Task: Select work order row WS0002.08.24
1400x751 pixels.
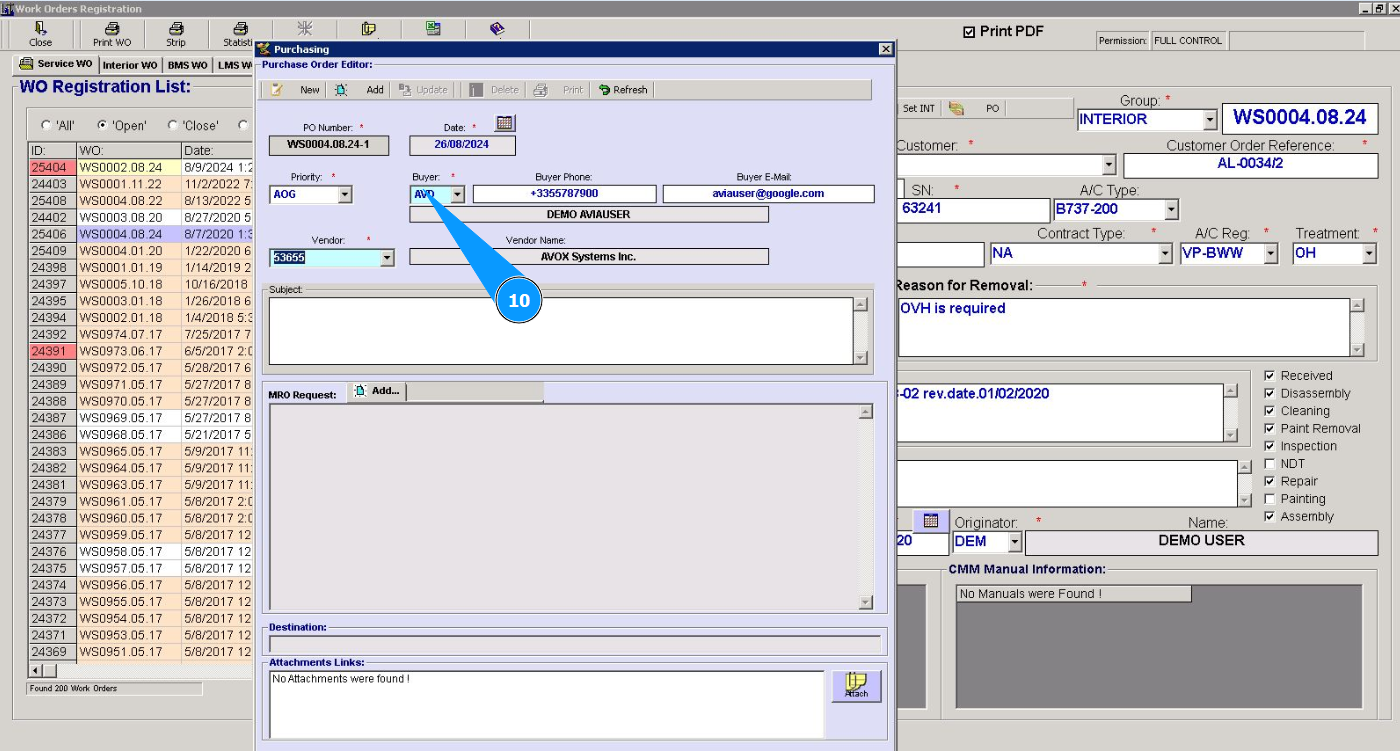Action: [x=140, y=168]
